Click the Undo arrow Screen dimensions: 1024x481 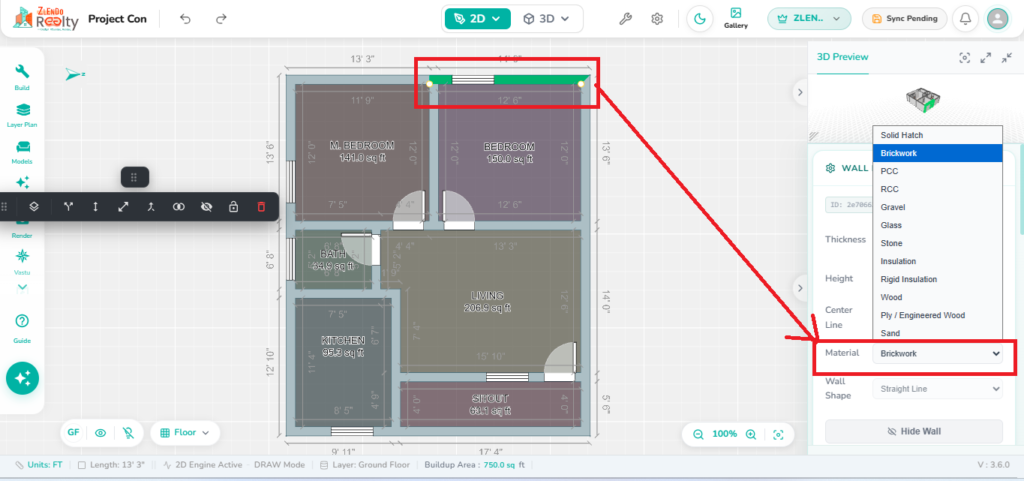tap(185, 19)
